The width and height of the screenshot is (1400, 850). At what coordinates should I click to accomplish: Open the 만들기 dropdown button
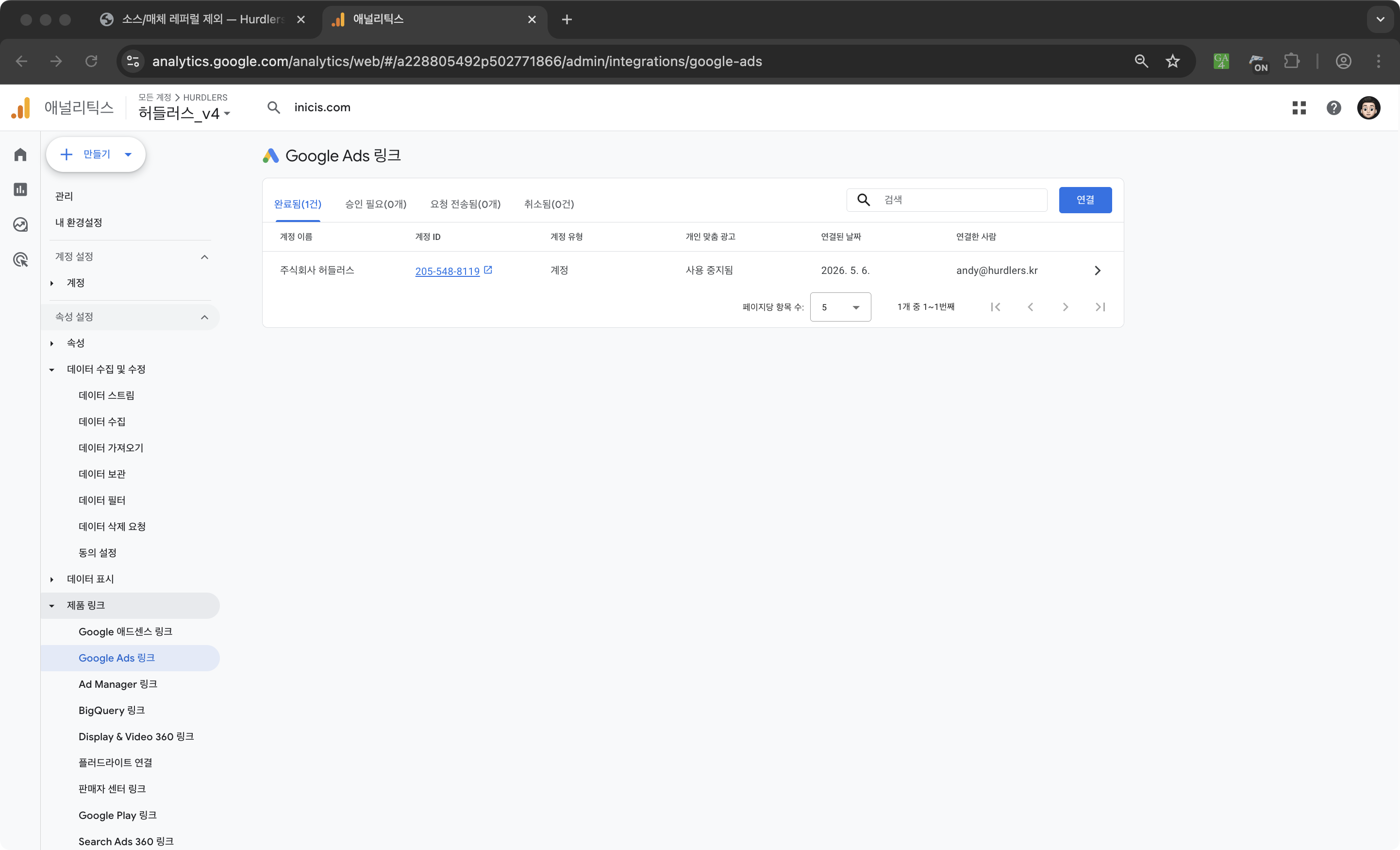(96, 154)
